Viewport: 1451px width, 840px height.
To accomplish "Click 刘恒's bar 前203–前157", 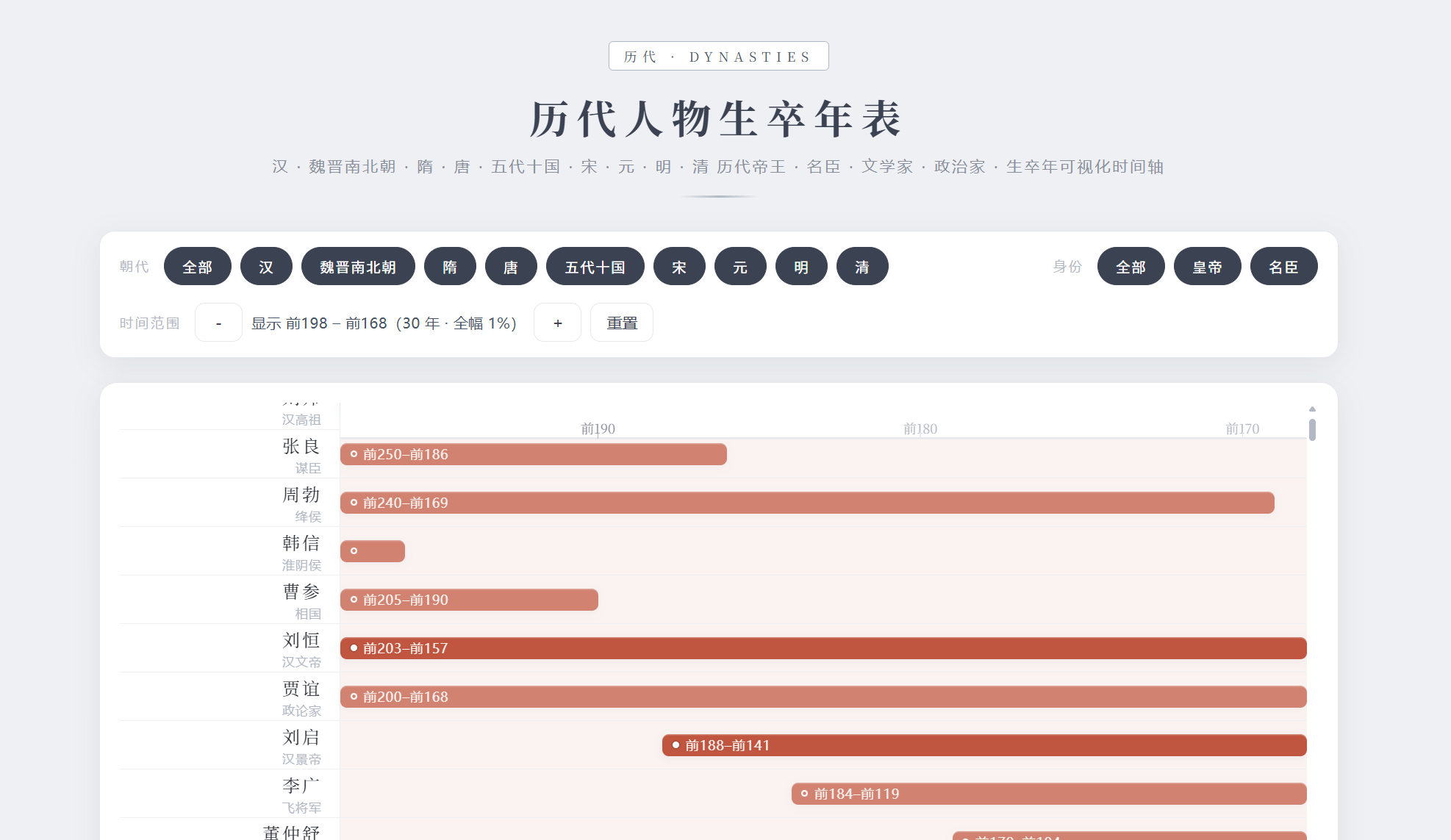I will click(823, 648).
